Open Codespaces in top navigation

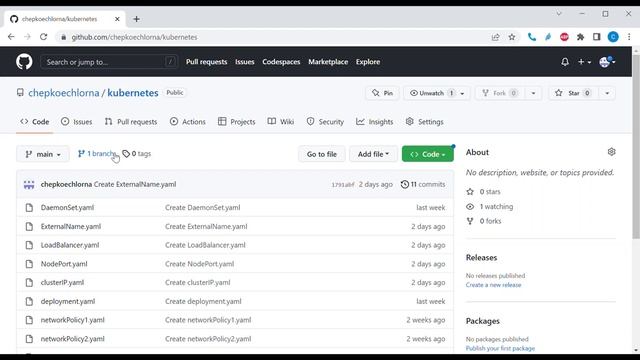click(281, 62)
